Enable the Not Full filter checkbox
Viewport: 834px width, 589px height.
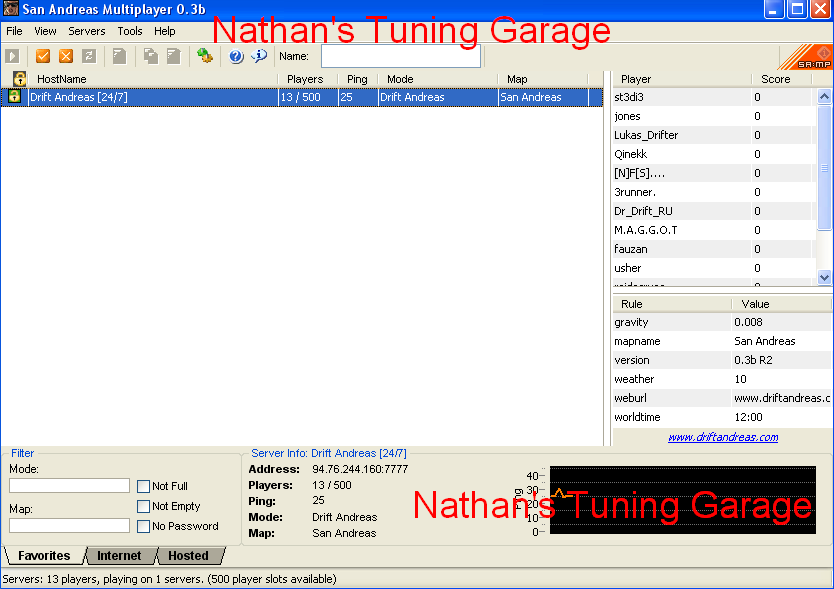click(x=143, y=486)
